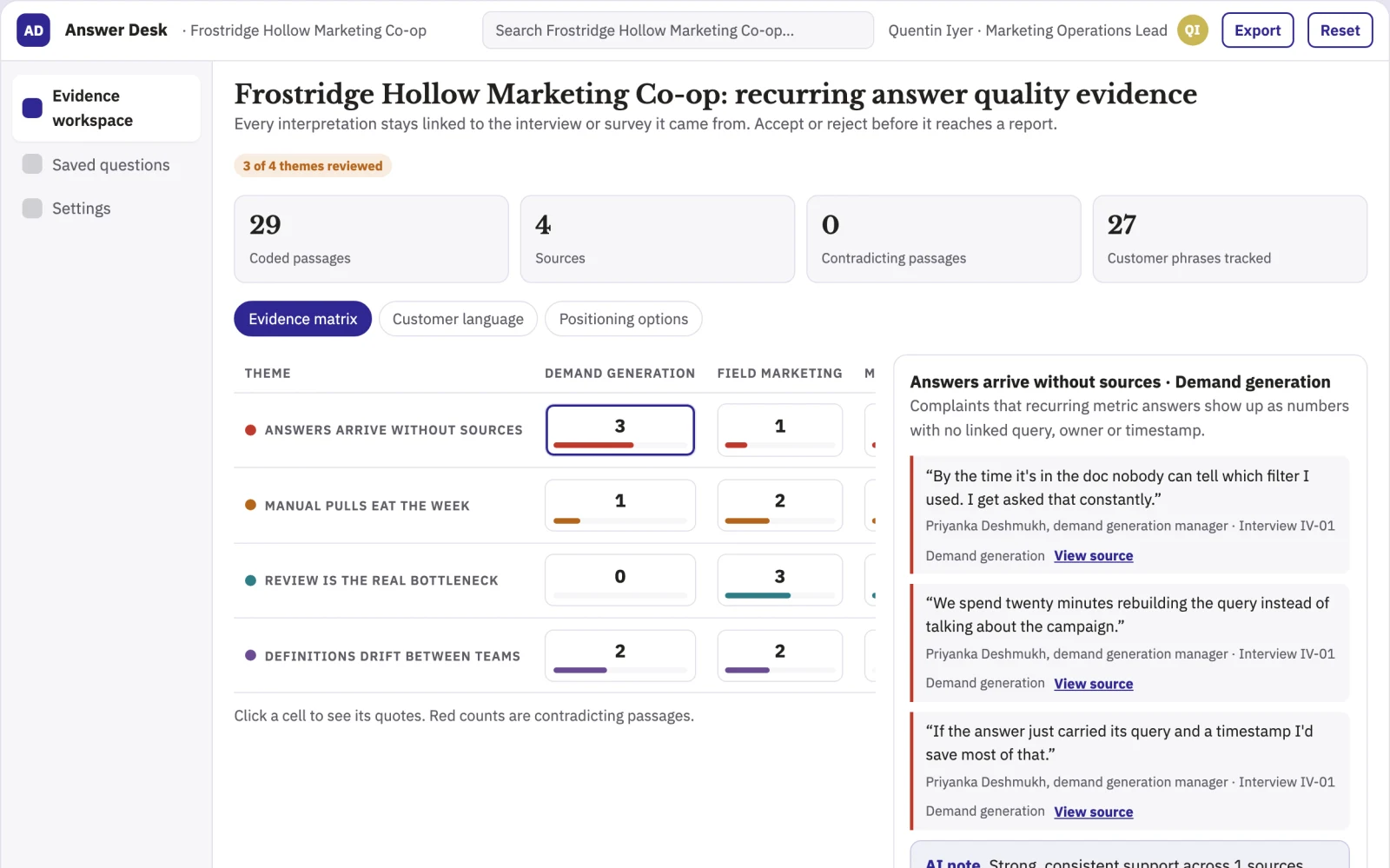
Task: Click the Export button
Action: coord(1257,30)
